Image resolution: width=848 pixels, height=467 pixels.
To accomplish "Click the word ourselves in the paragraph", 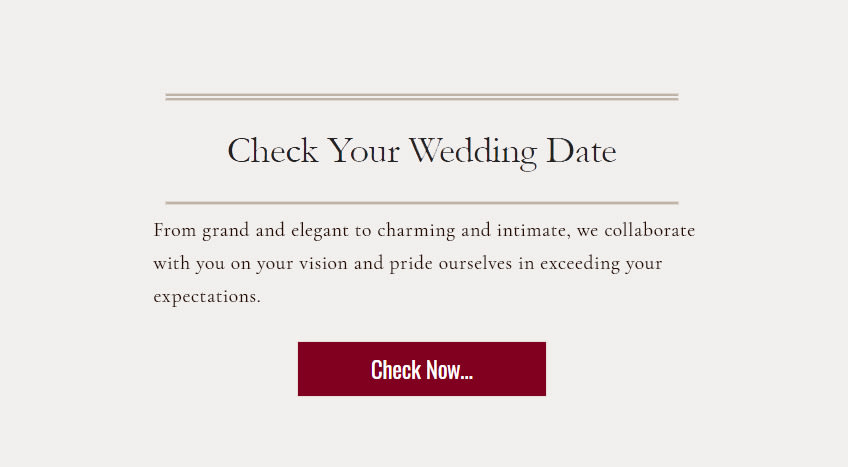I will tap(475, 264).
